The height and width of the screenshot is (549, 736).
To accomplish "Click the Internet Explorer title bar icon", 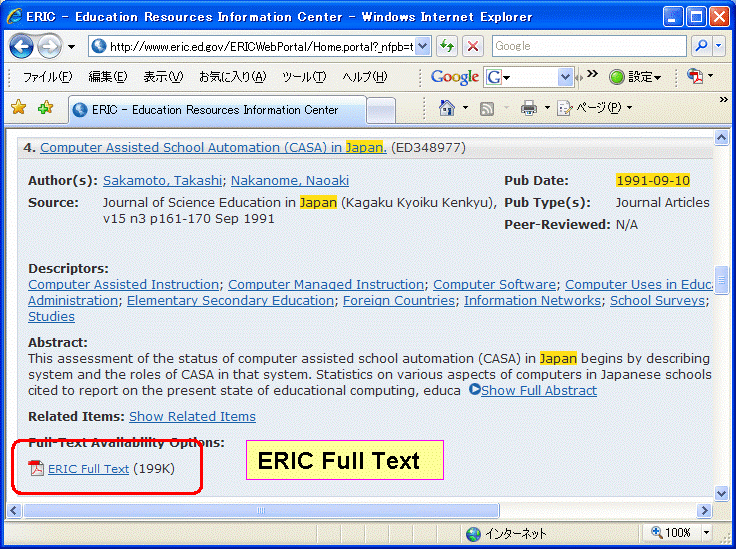I will [x=15, y=17].
